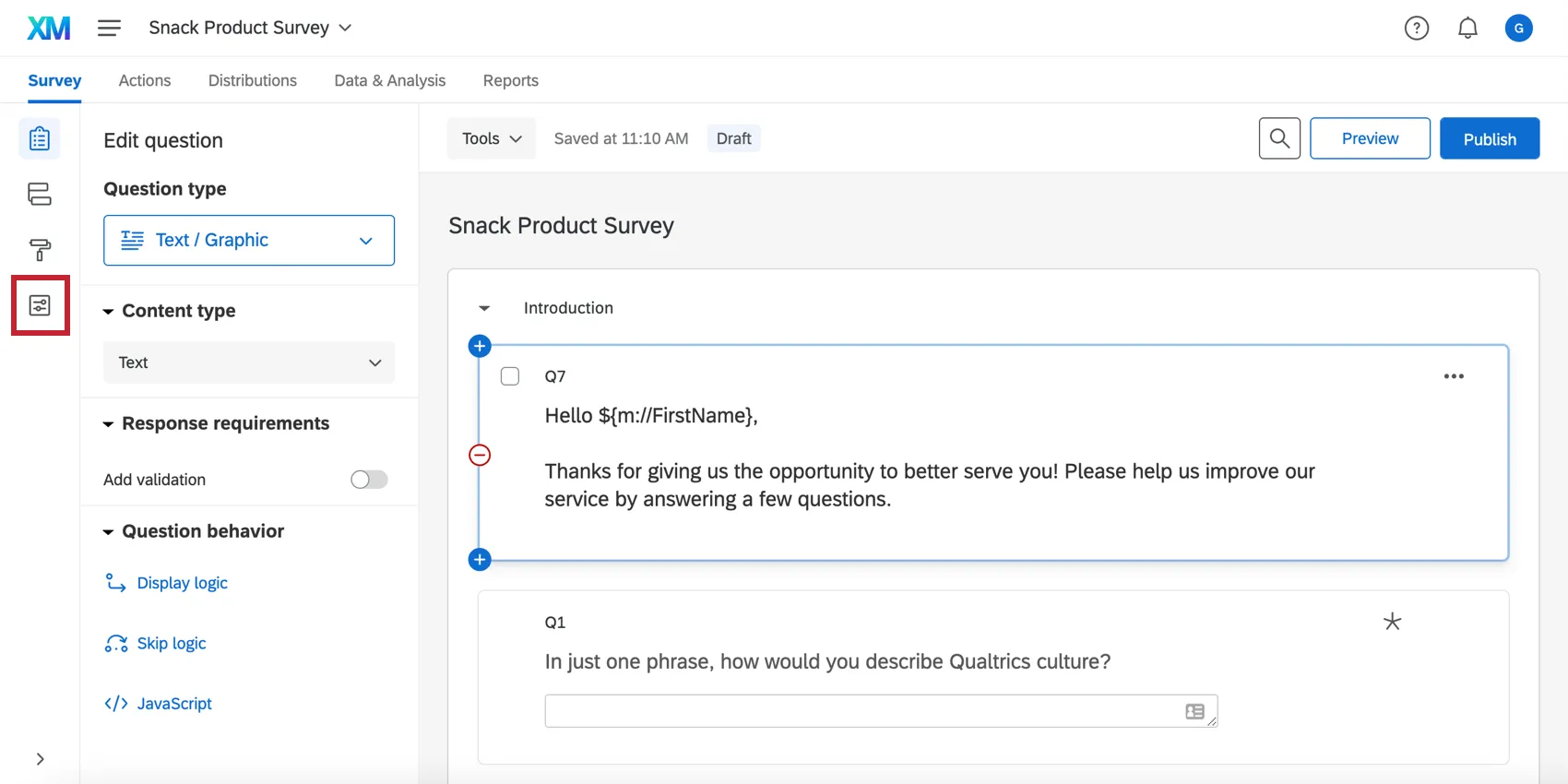Switch to the Distributions tab
1568x784 pixels.
tap(253, 80)
